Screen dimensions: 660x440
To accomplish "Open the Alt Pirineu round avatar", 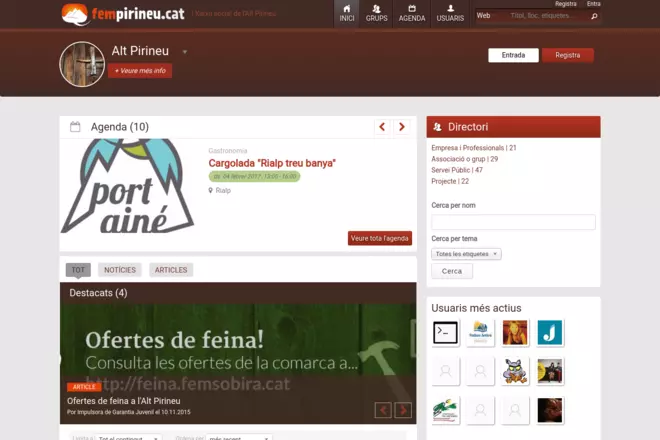I will (82, 64).
